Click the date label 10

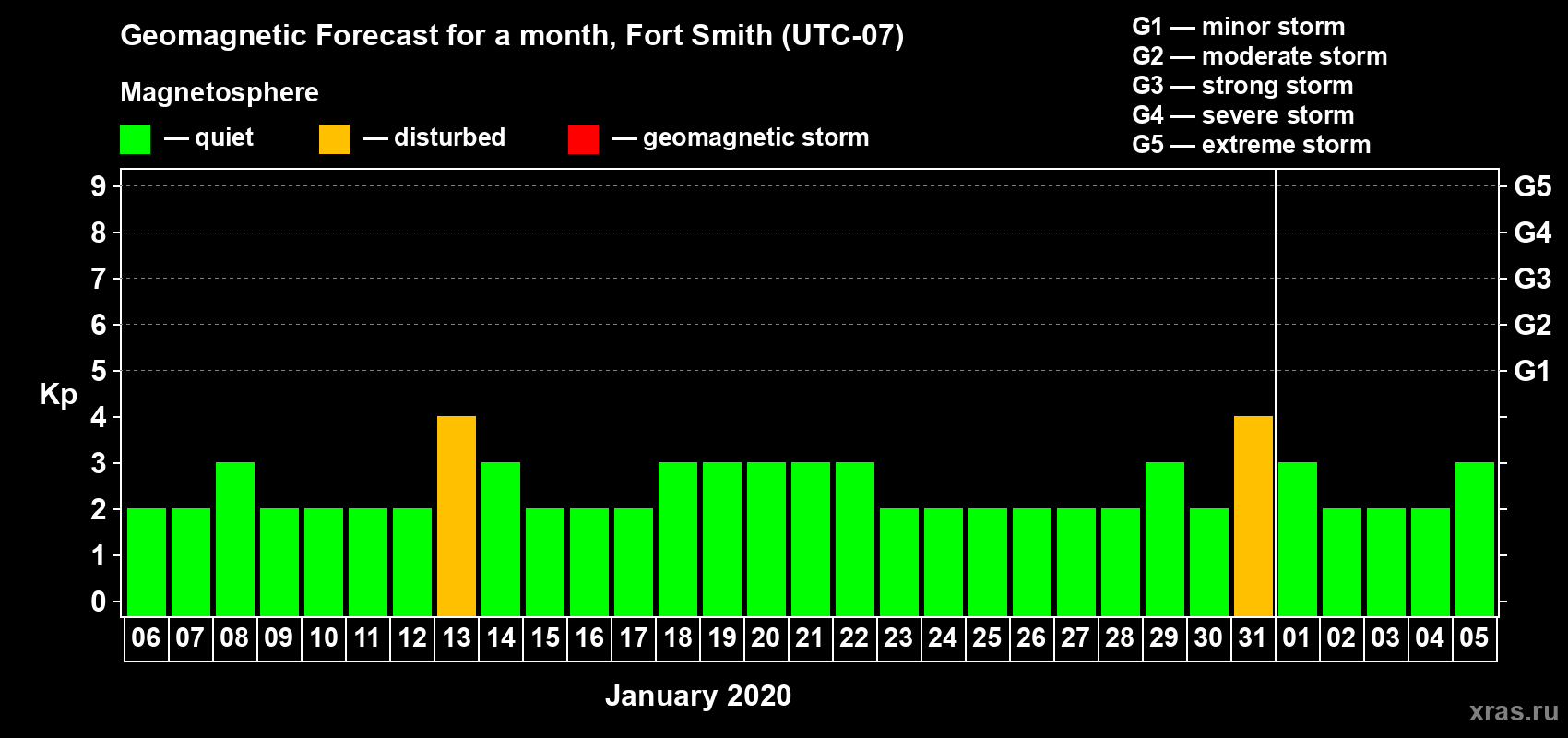tap(324, 637)
